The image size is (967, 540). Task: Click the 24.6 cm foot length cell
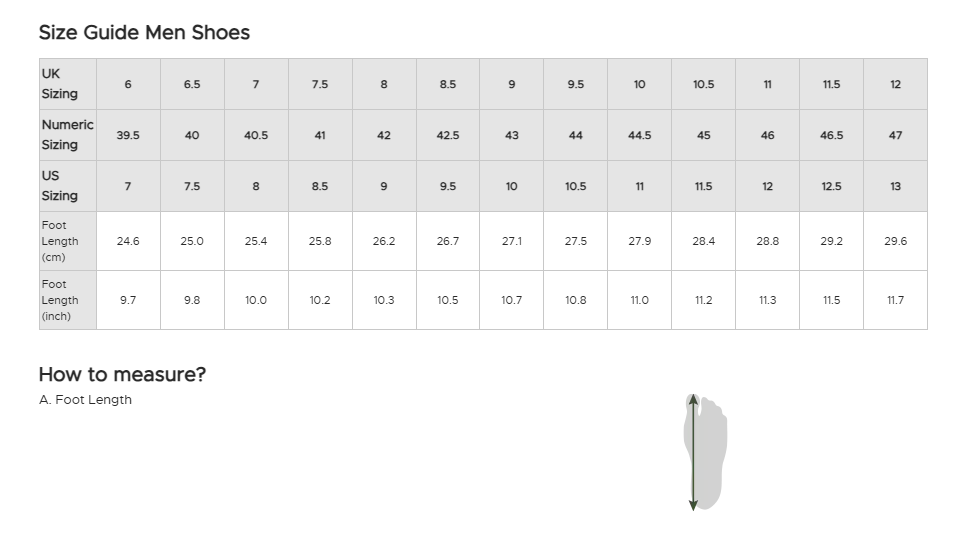[128, 241]
